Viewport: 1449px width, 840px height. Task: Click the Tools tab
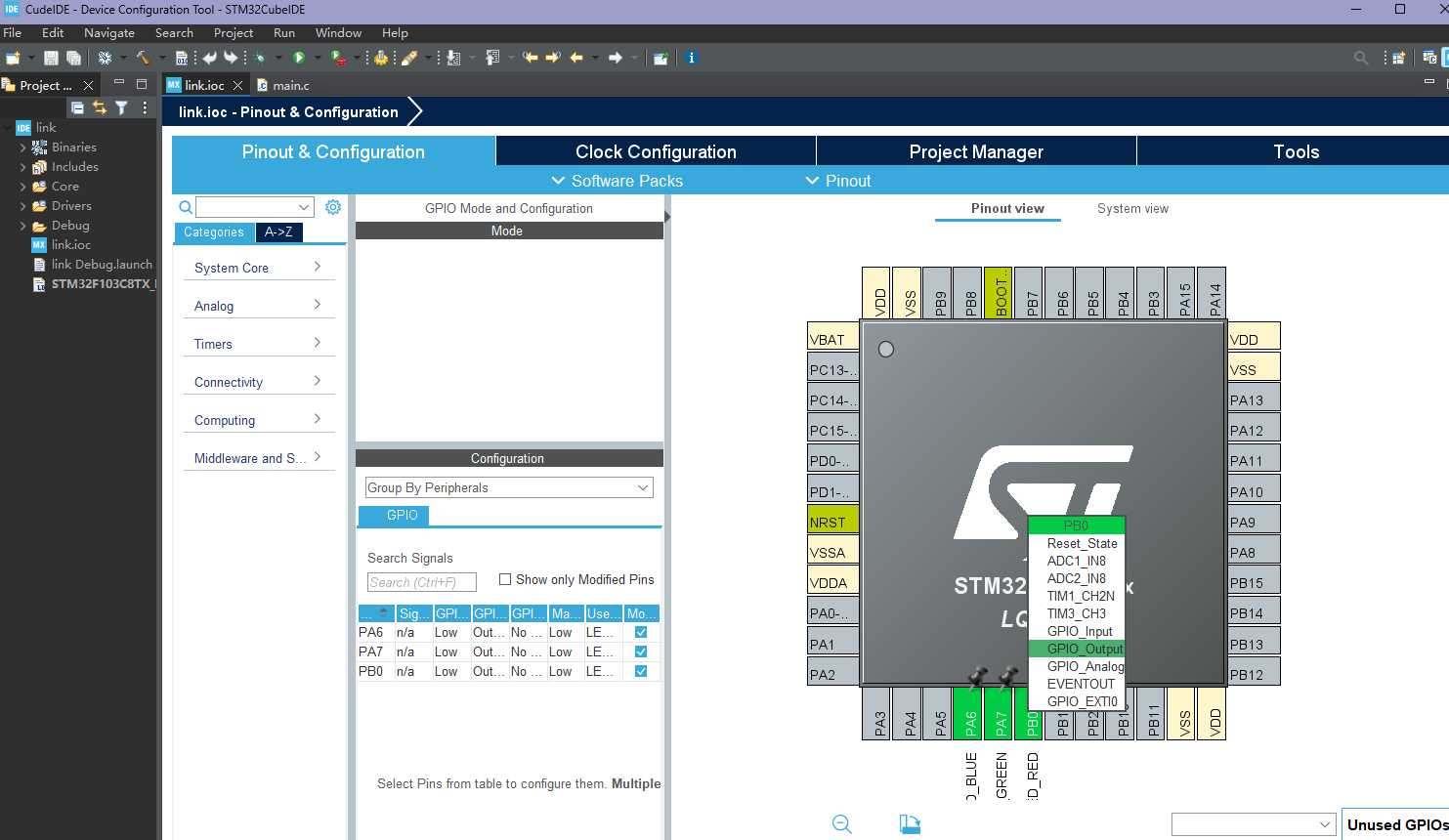pyautogui.click(x=1296, y=151)
